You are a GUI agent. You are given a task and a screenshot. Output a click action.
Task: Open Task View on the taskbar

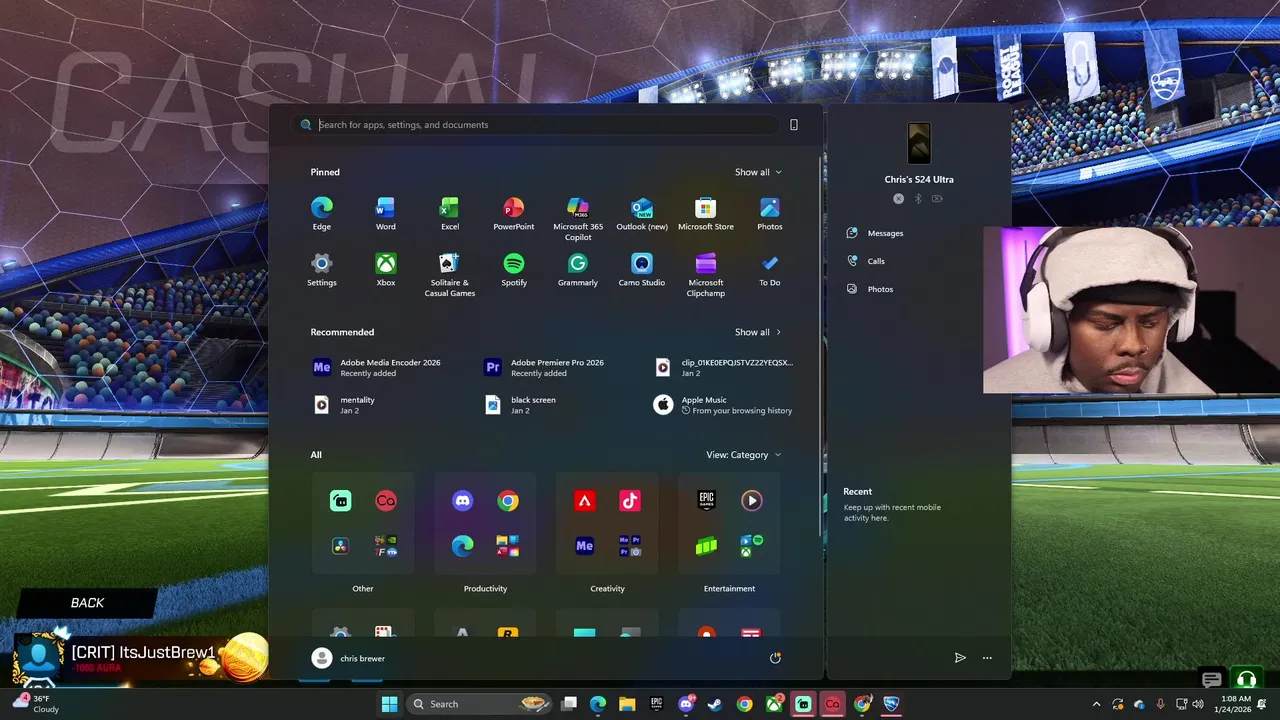[569, 704]
